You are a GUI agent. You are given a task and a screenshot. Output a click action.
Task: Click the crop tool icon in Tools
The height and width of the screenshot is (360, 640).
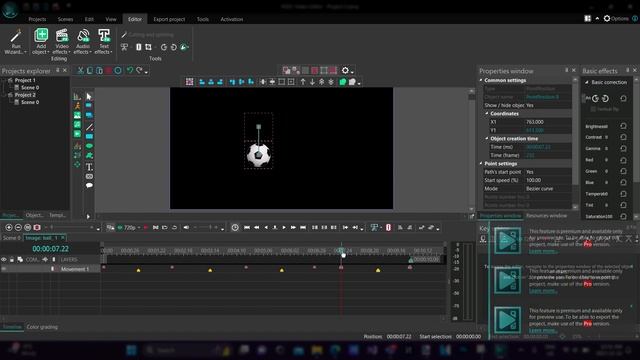(149, 47)
